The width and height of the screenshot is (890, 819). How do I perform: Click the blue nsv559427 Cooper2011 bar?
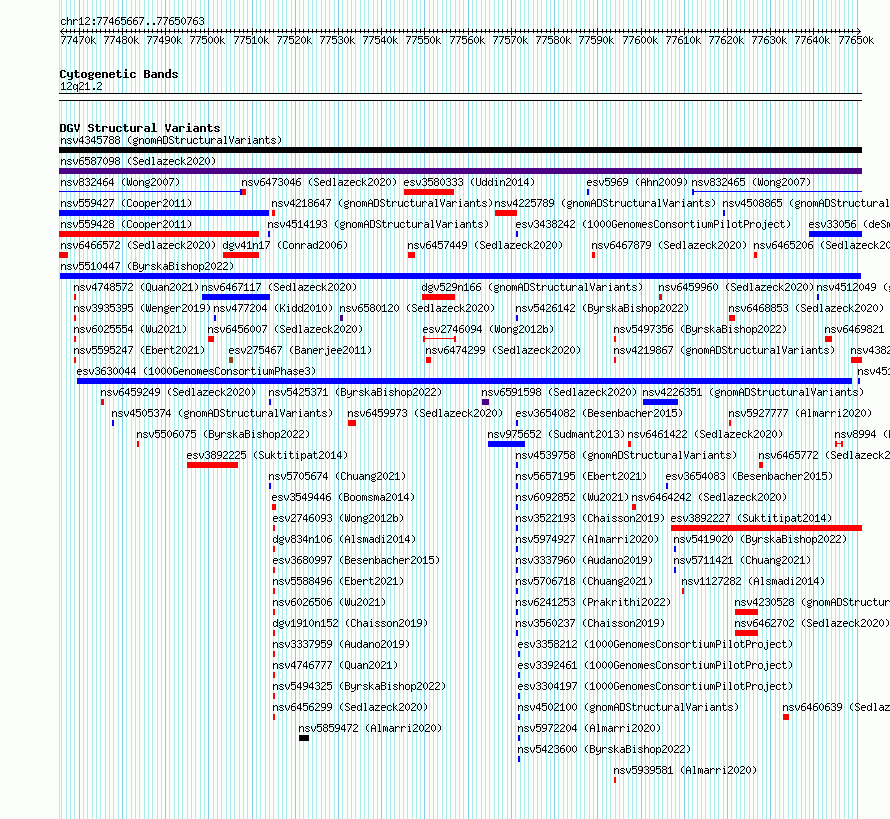164,213
